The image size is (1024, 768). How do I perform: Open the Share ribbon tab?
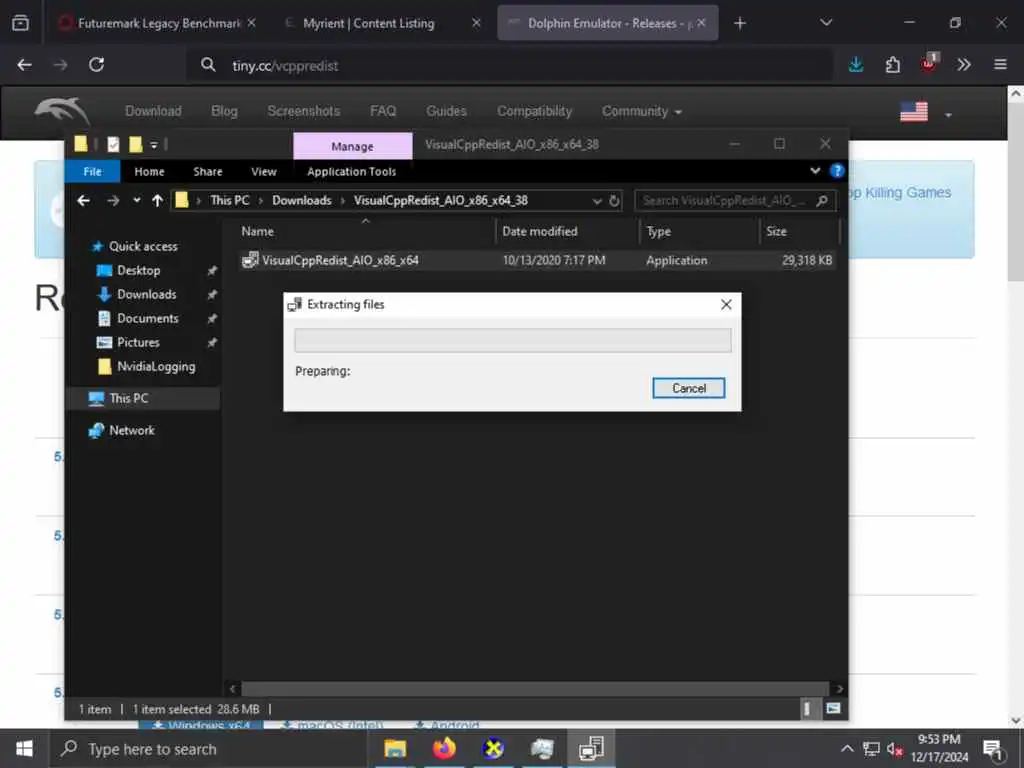(x=208, y=171)
